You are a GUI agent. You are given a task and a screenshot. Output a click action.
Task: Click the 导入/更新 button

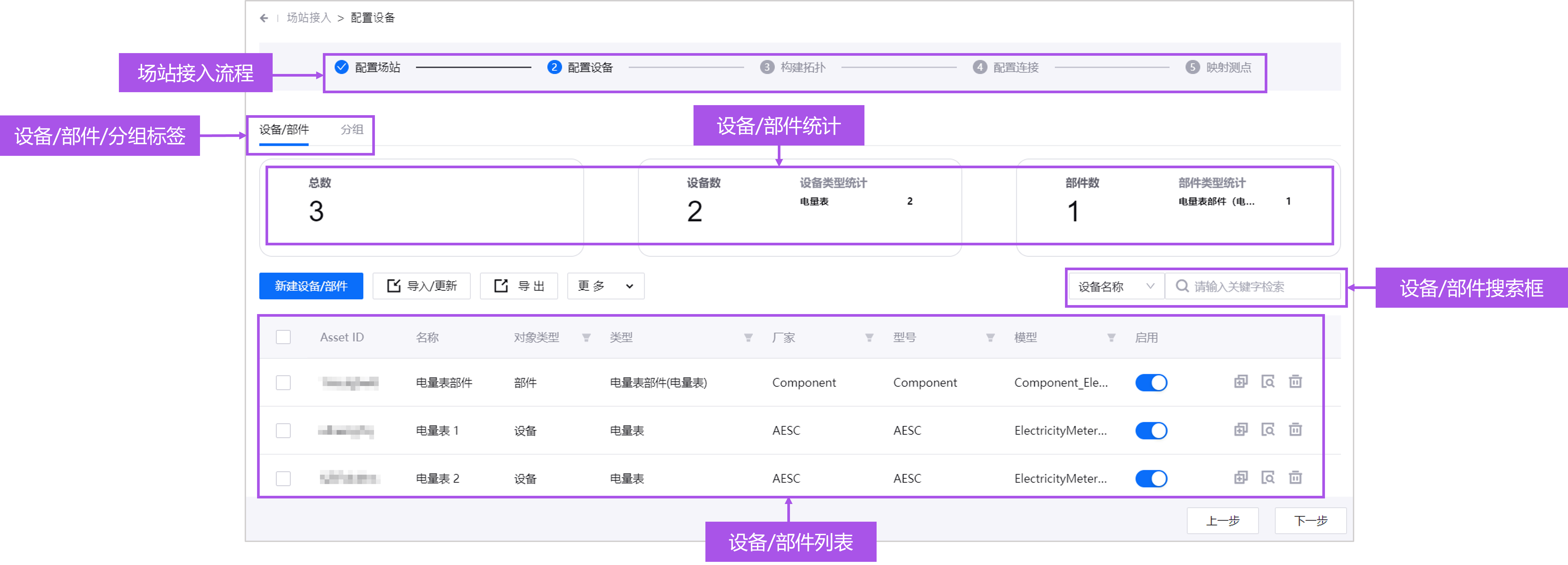tap(421, 286)
